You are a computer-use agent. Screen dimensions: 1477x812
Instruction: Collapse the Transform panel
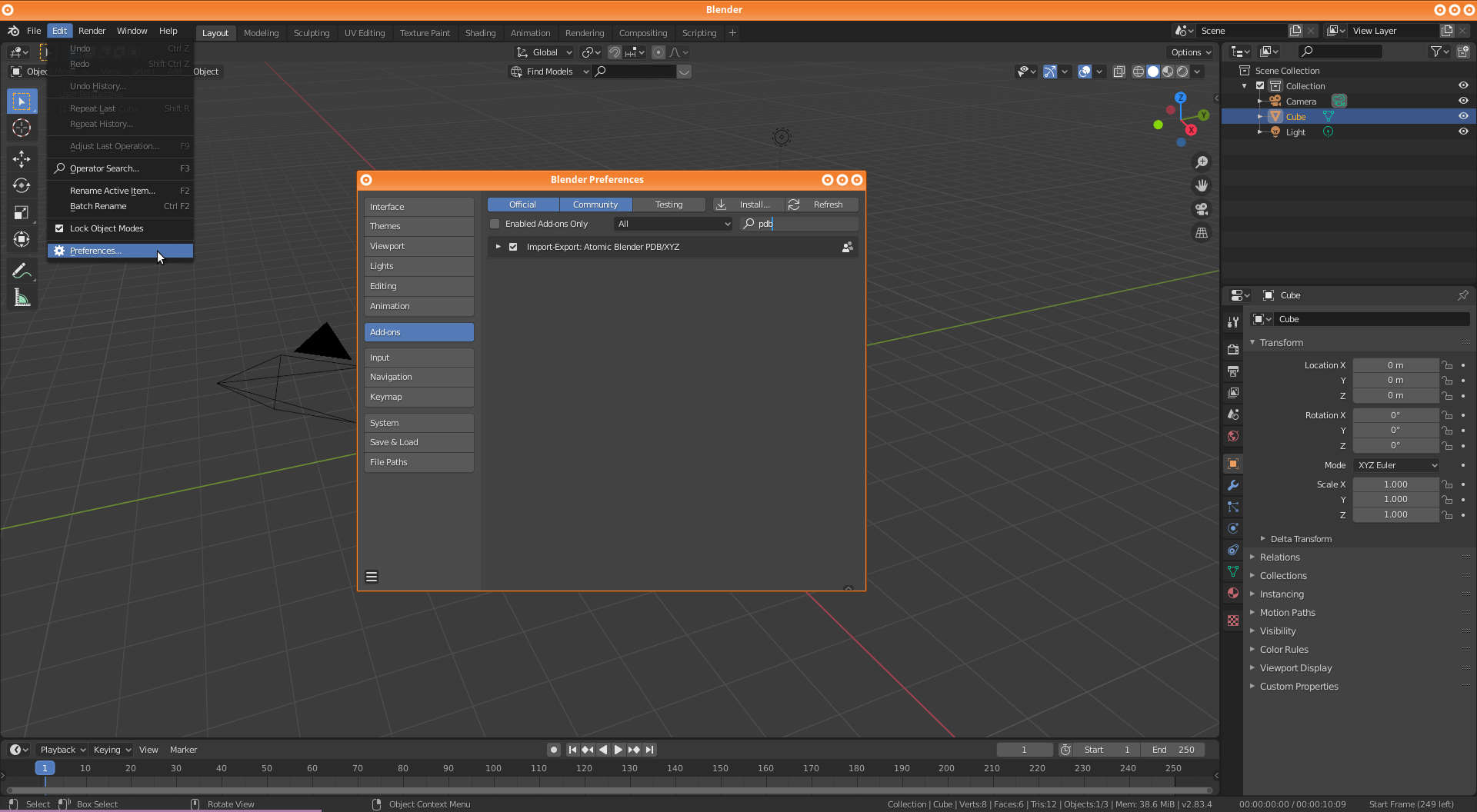click(1281, 343)
